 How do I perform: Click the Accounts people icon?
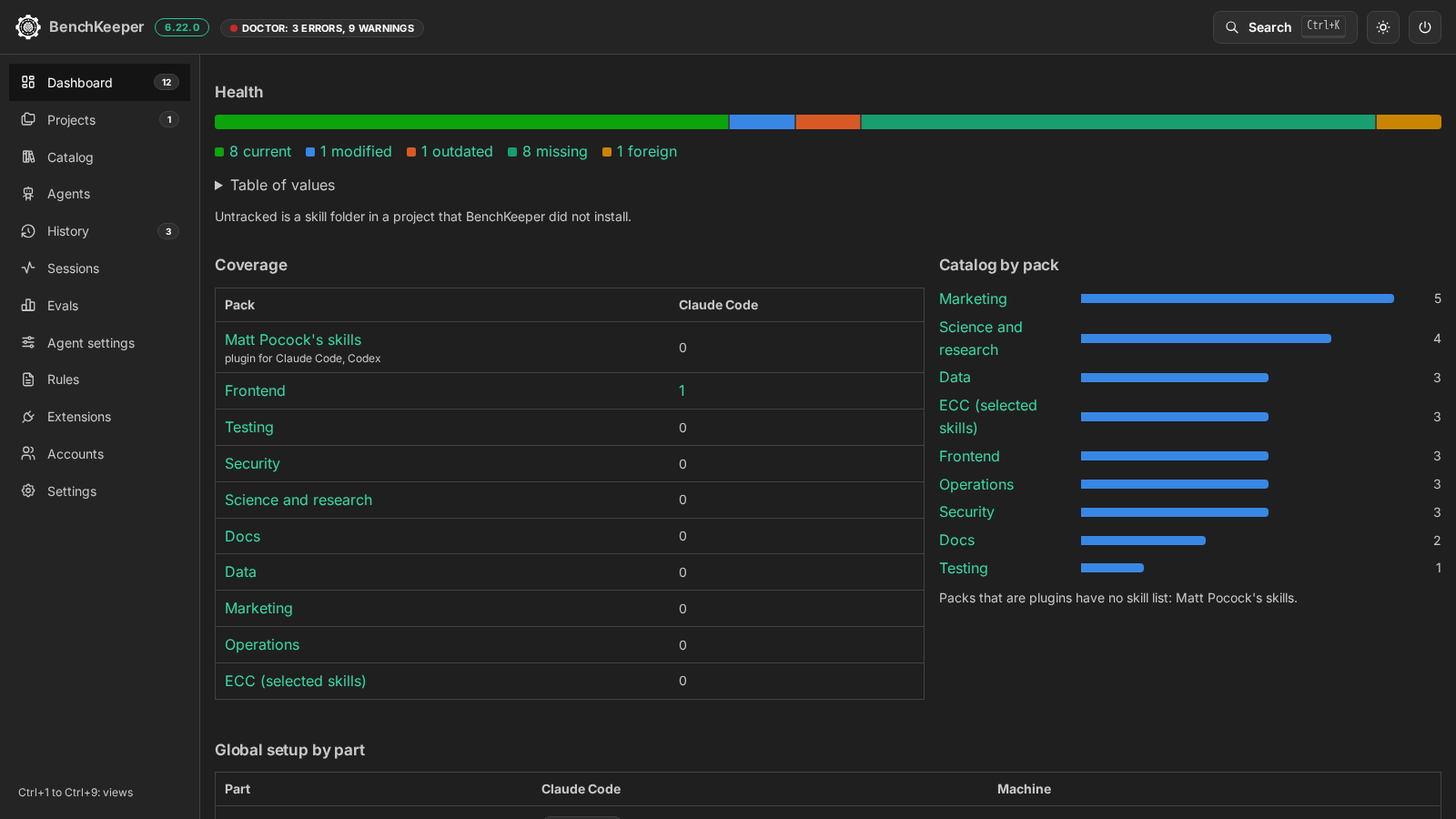tap(28, 453)
